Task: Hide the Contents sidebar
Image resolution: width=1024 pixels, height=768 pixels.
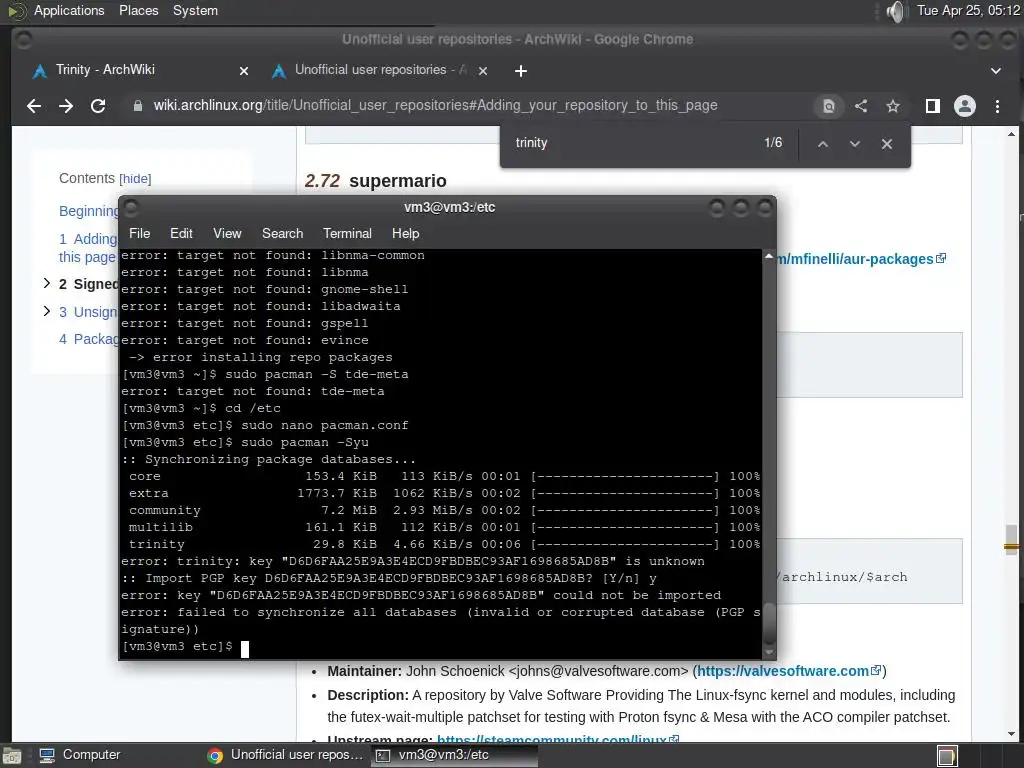Action: click(x=135, y=179)
